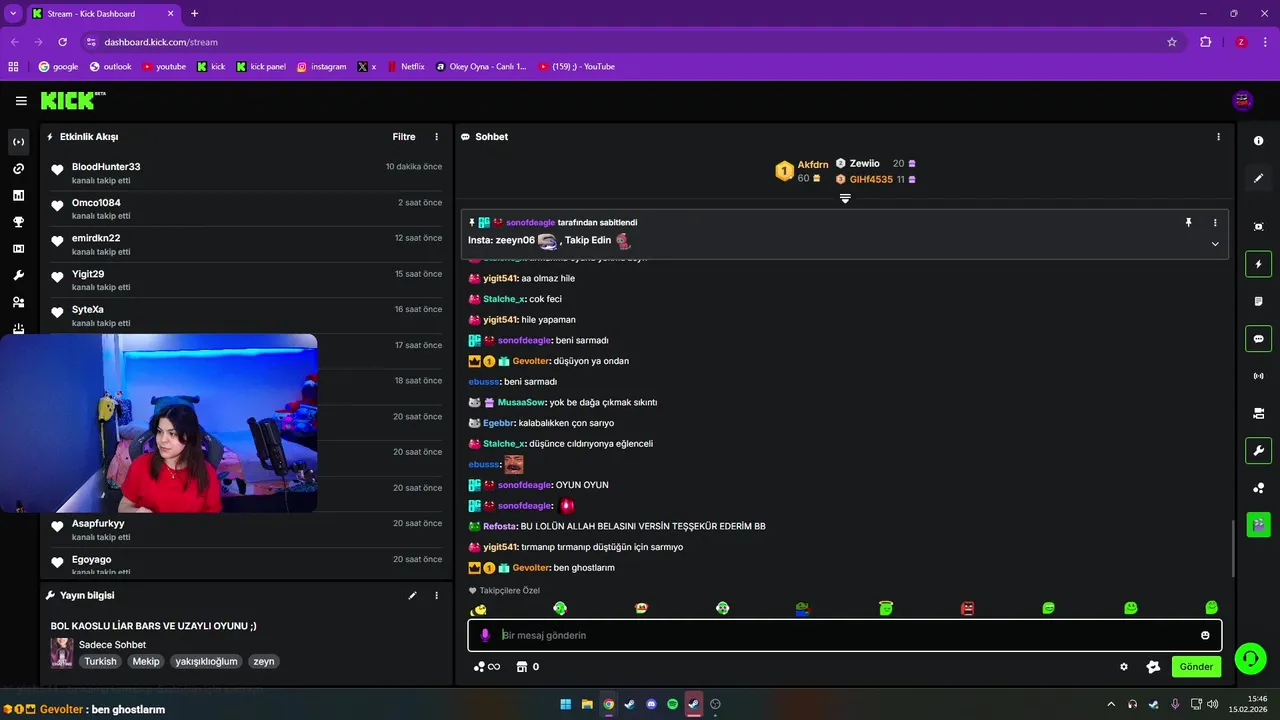Open the Filtre option in Etkinlik Akışı
Image resolution: width=1280 pixels, height=720 pixels.
click(x=404, y=137)
